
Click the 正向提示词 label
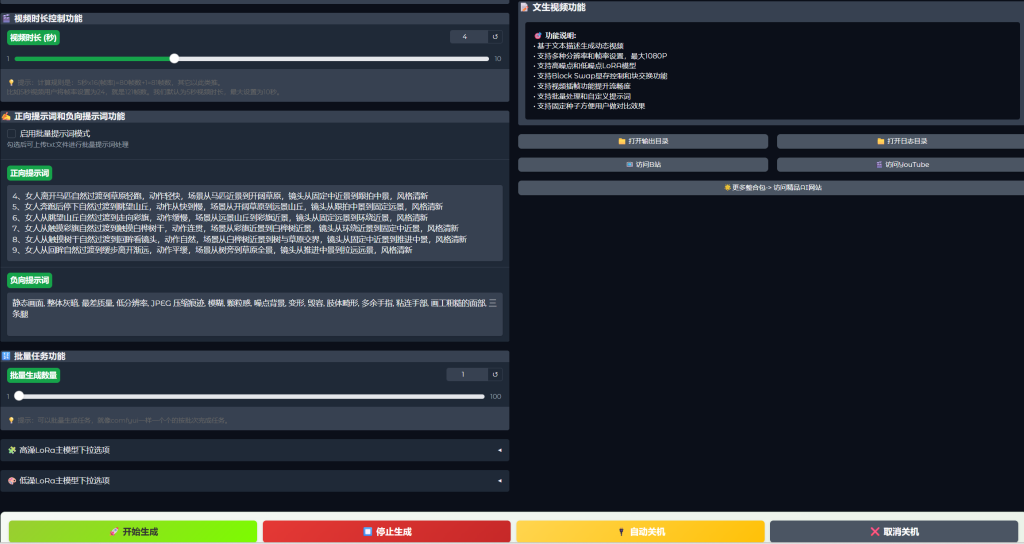pos(29,173)
